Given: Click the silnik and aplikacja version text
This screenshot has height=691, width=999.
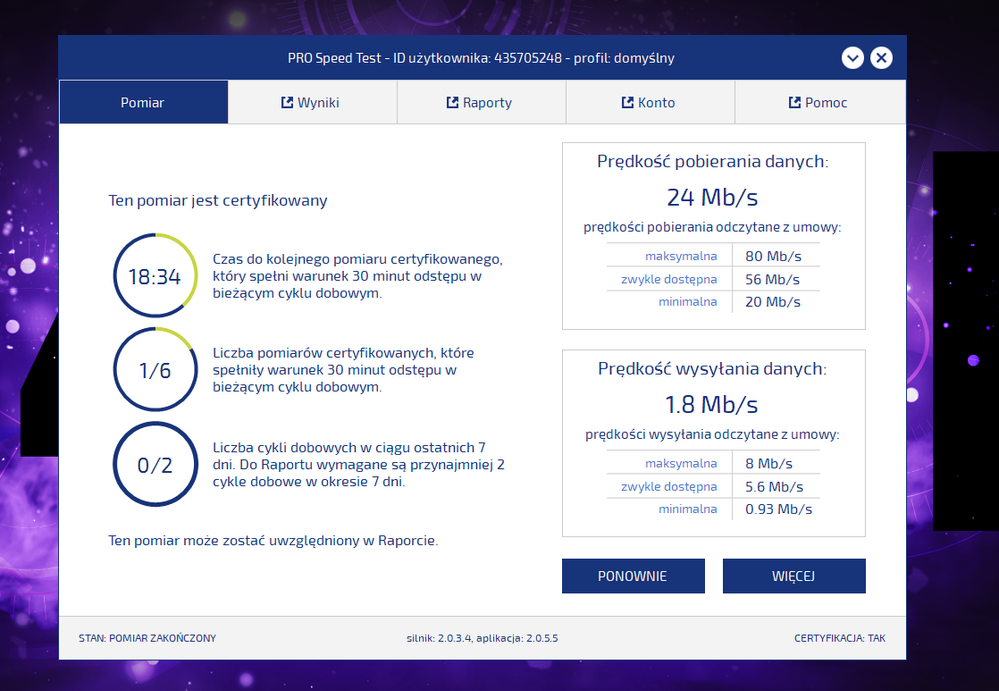Looking at the screenshot, I should click(x=482, y=638).
